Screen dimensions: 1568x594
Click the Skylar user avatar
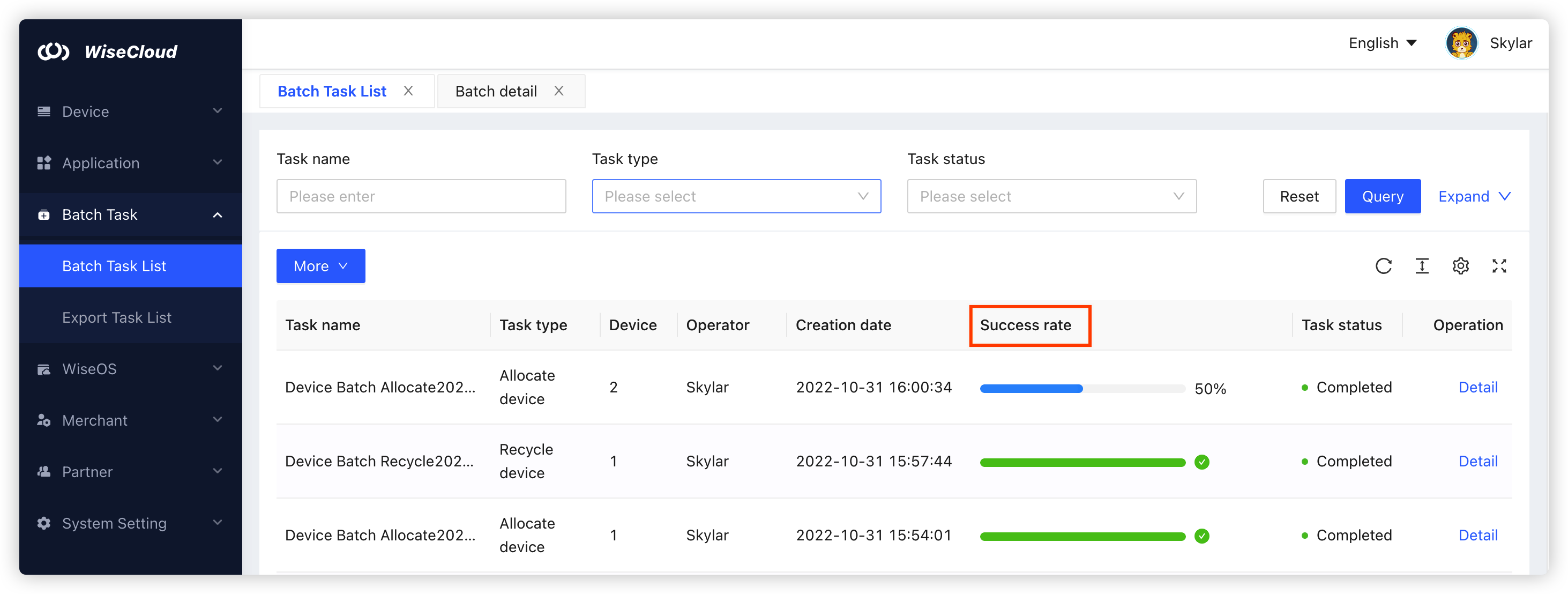(x=1461, y=43)
